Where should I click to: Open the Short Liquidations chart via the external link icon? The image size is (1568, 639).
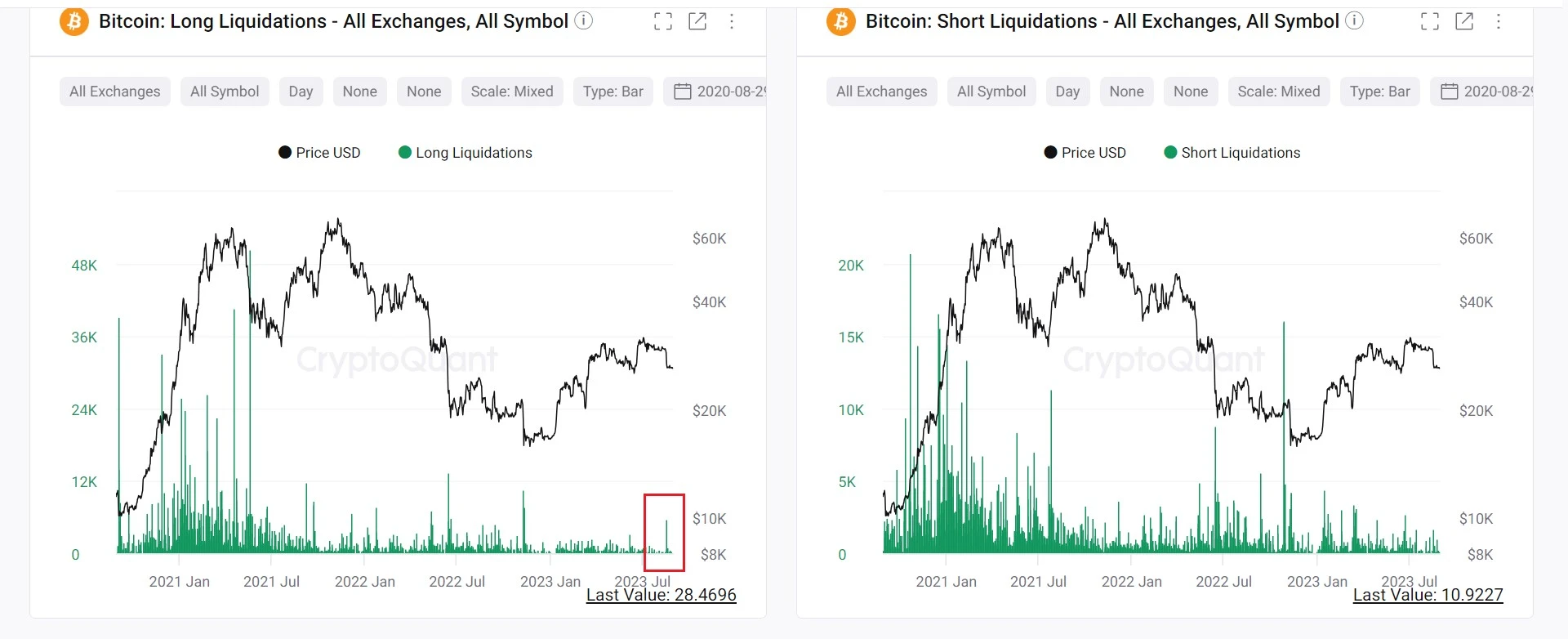pyautogui.click(x=1464, y=22)
